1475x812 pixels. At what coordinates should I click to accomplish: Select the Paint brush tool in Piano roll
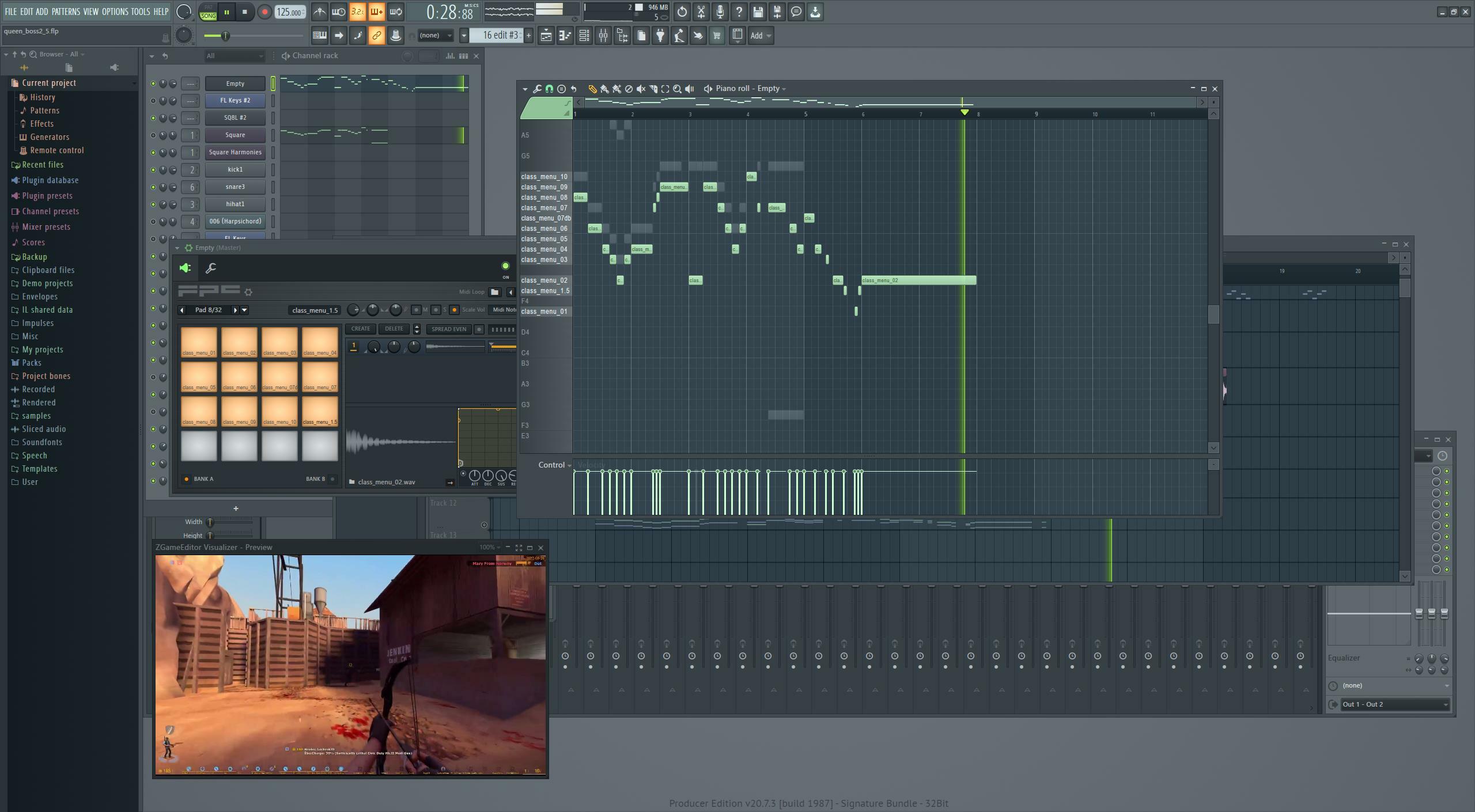tap(604, 89)
